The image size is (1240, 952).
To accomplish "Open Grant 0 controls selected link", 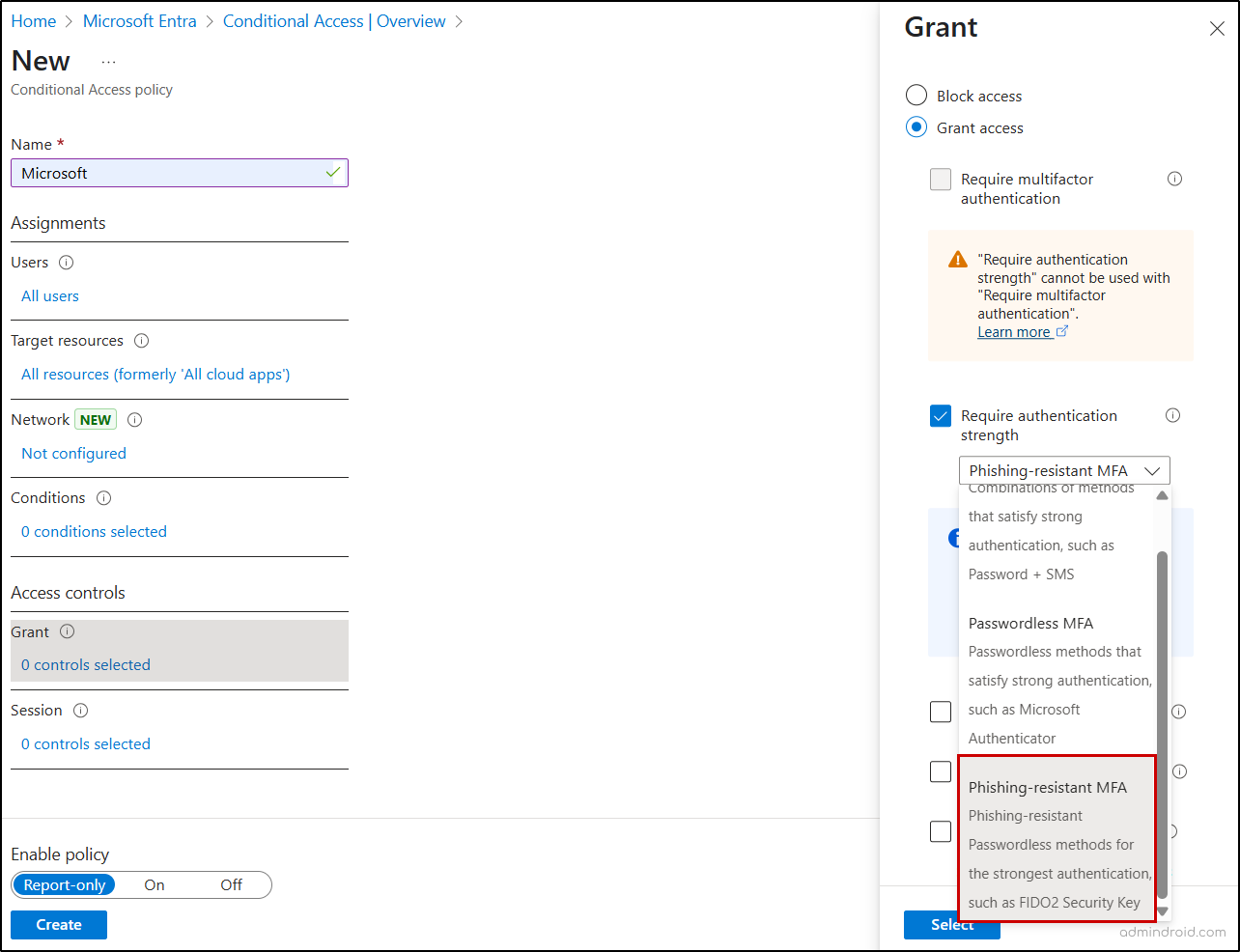I will pos(86,665).
